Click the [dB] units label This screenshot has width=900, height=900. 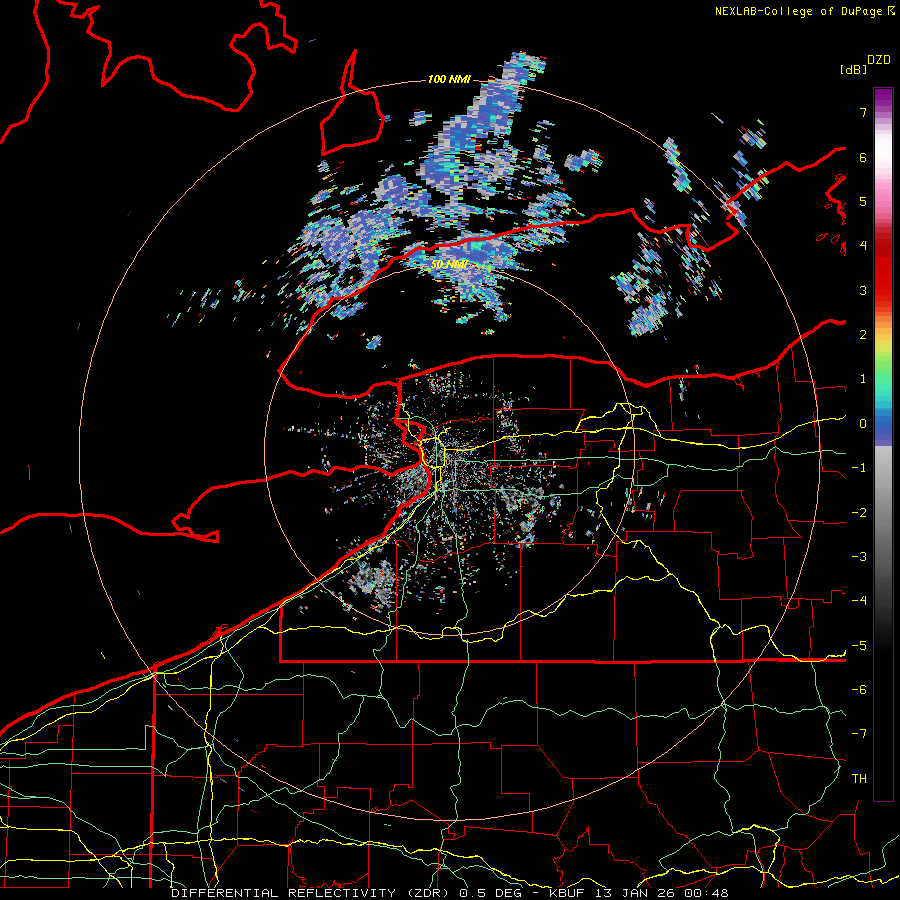click(853, 69)
